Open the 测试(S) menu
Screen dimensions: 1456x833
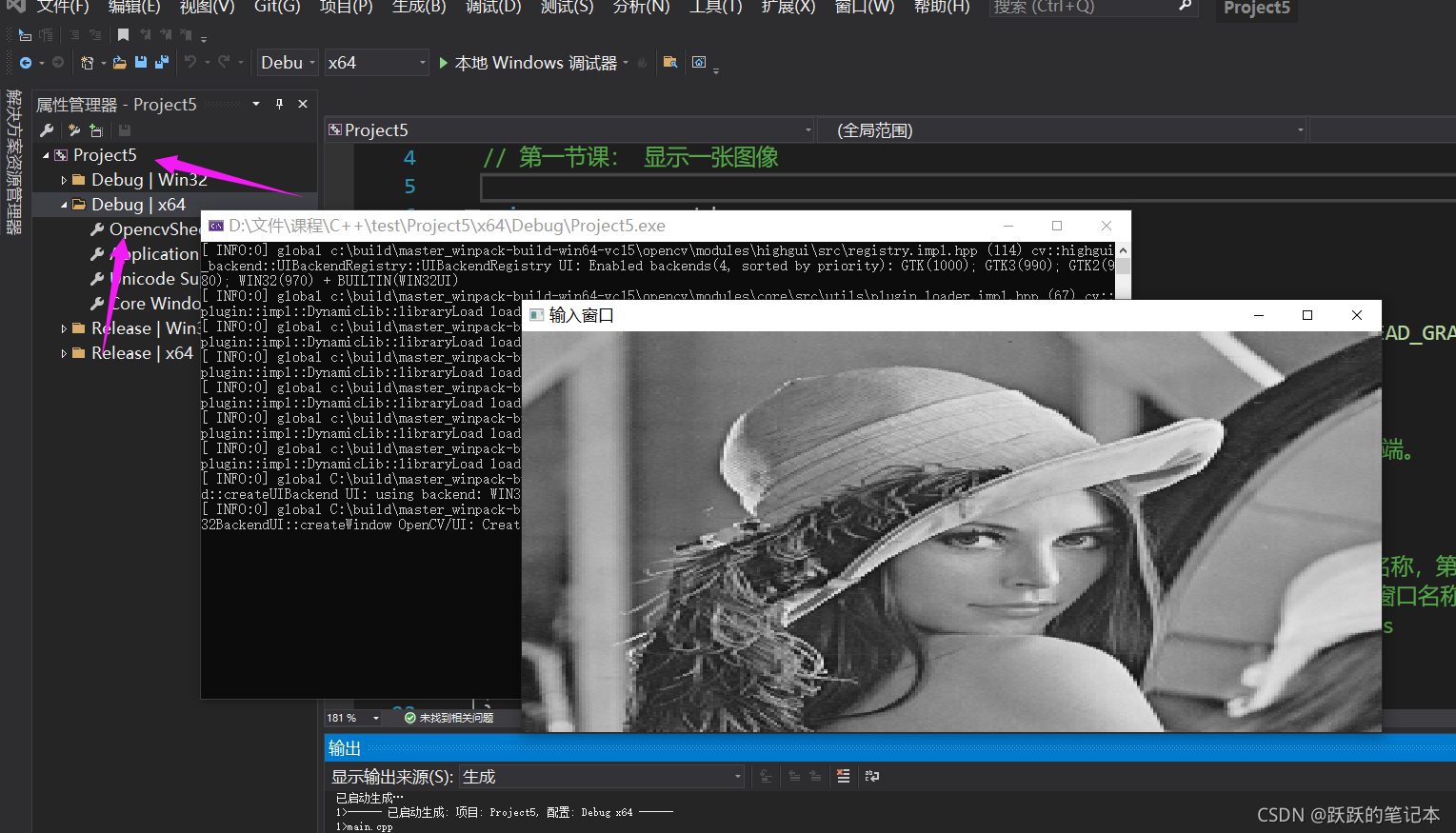(567, 7)
